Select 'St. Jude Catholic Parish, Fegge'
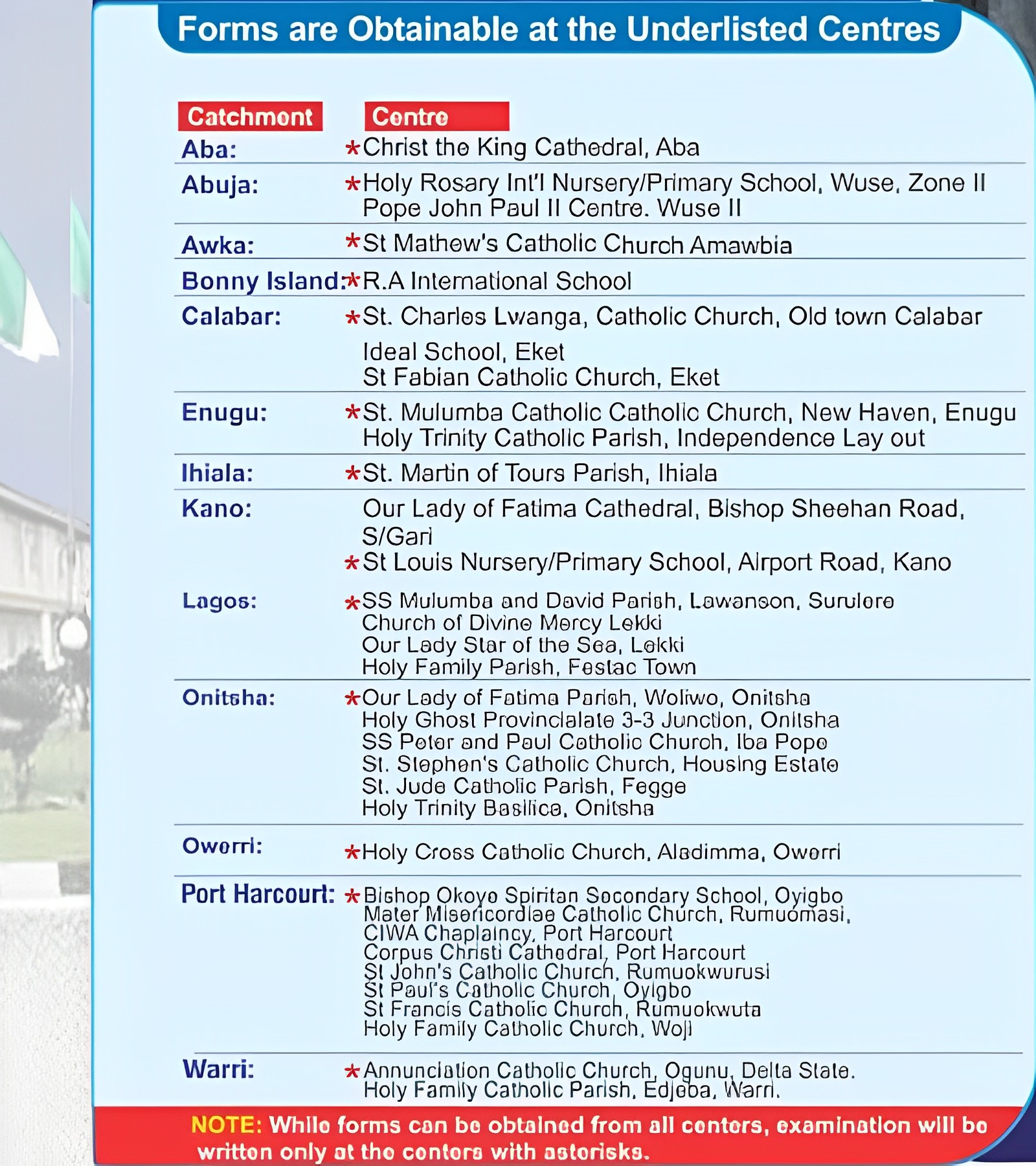The height and width of the screenshot is (1166, 1036). pos(524,786)
